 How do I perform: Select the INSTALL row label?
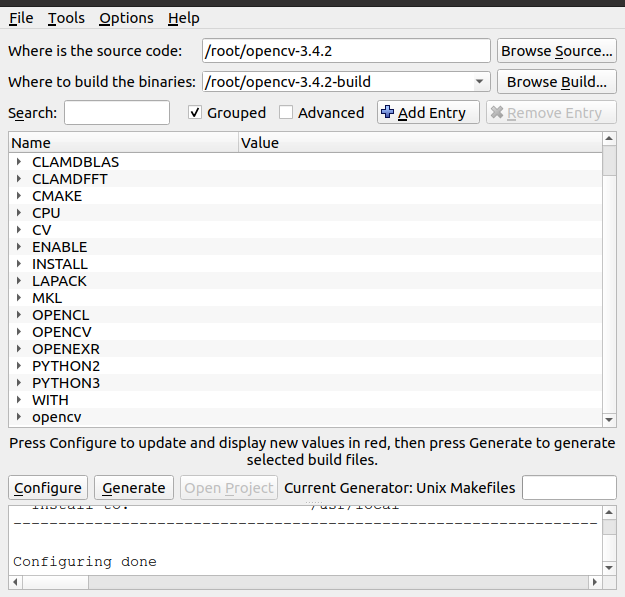(60, 264)
